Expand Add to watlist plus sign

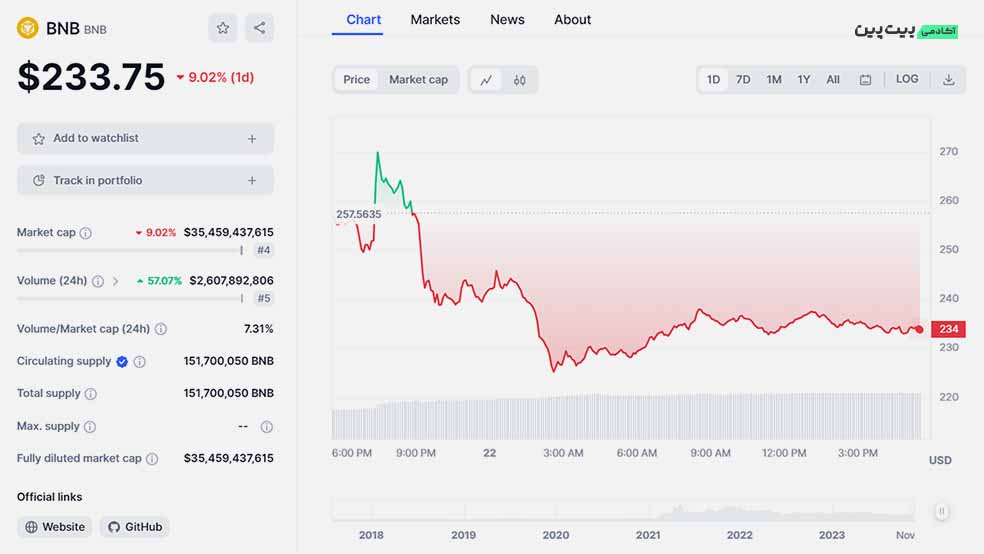pyautogui.click(x=252, y=139)
